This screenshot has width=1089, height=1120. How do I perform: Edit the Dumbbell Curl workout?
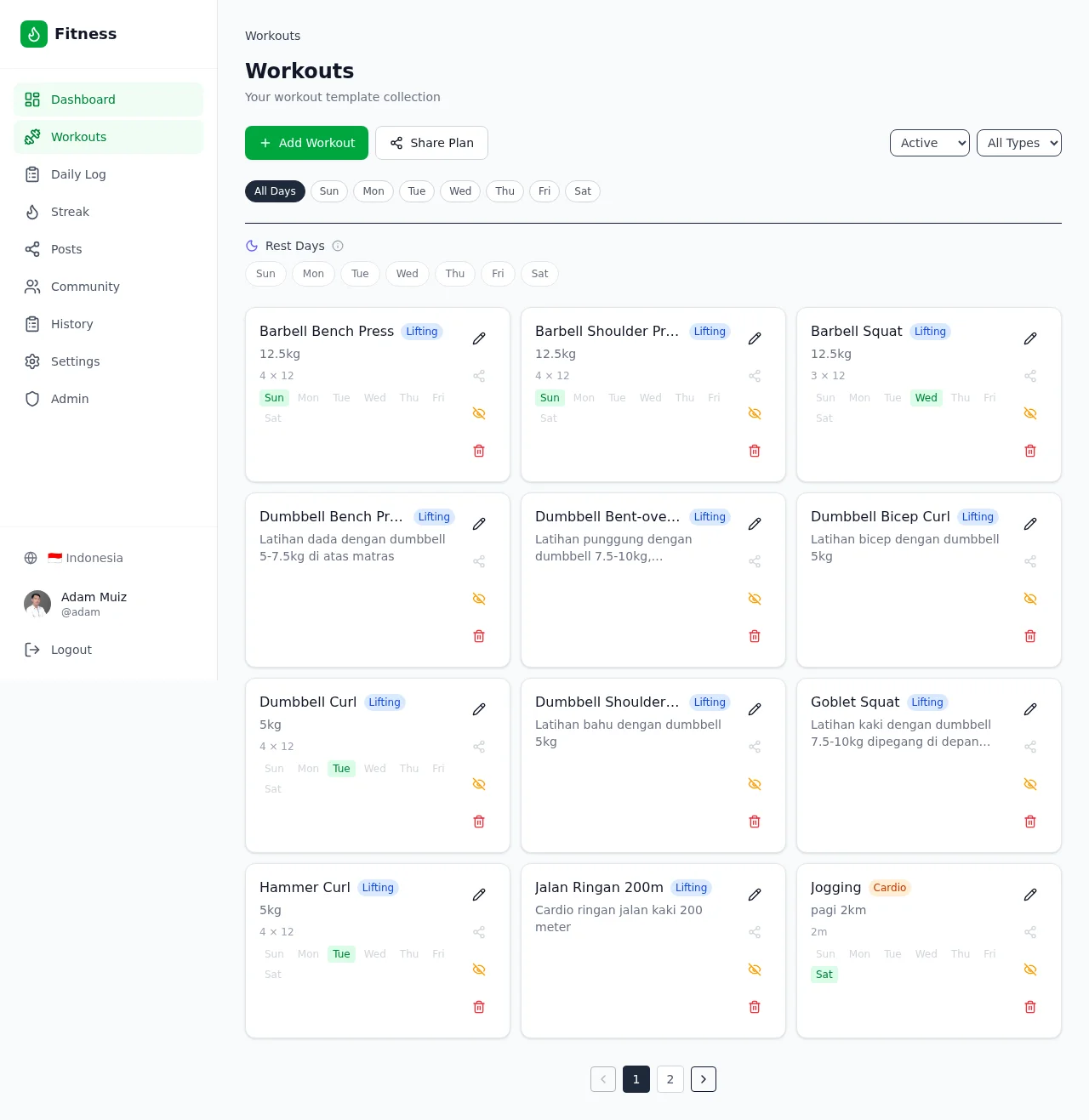(479, 709)
